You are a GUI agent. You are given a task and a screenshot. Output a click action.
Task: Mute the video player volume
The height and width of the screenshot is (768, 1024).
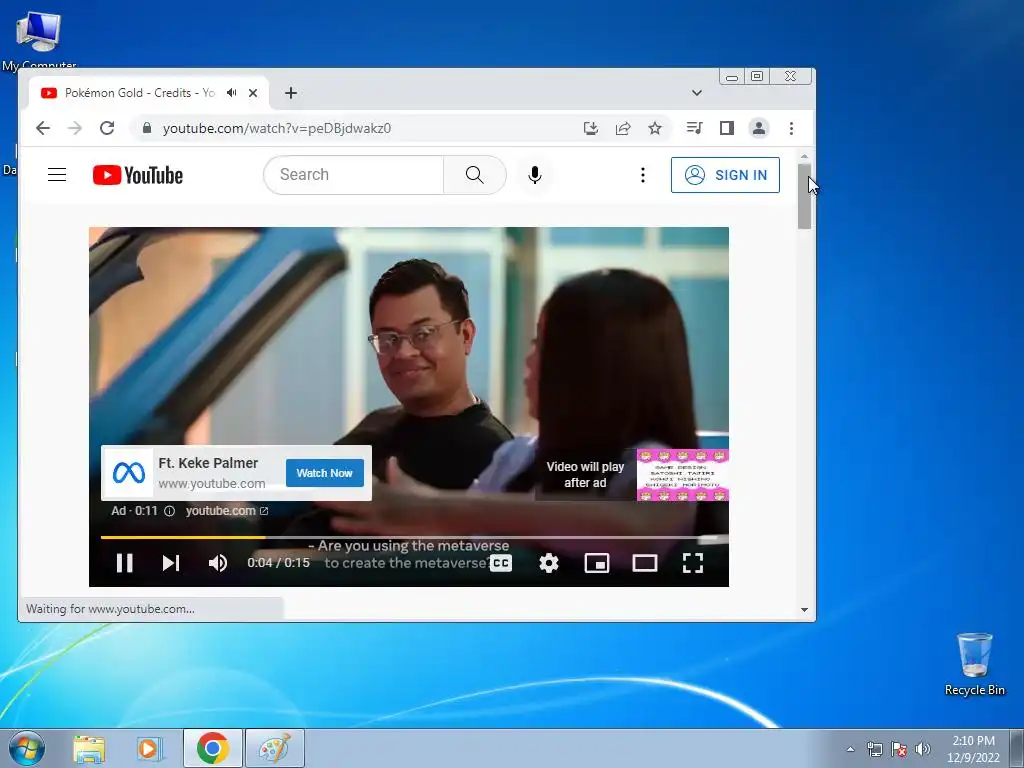[x=217, y=563]
